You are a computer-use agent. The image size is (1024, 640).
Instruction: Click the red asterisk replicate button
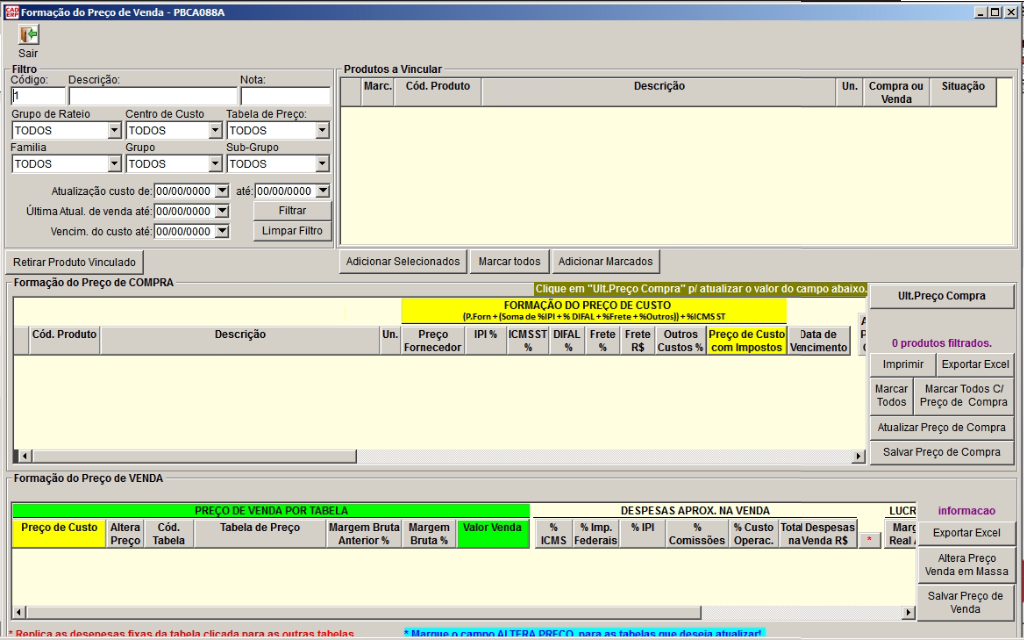pyautogui.click(x=869, y=540)
